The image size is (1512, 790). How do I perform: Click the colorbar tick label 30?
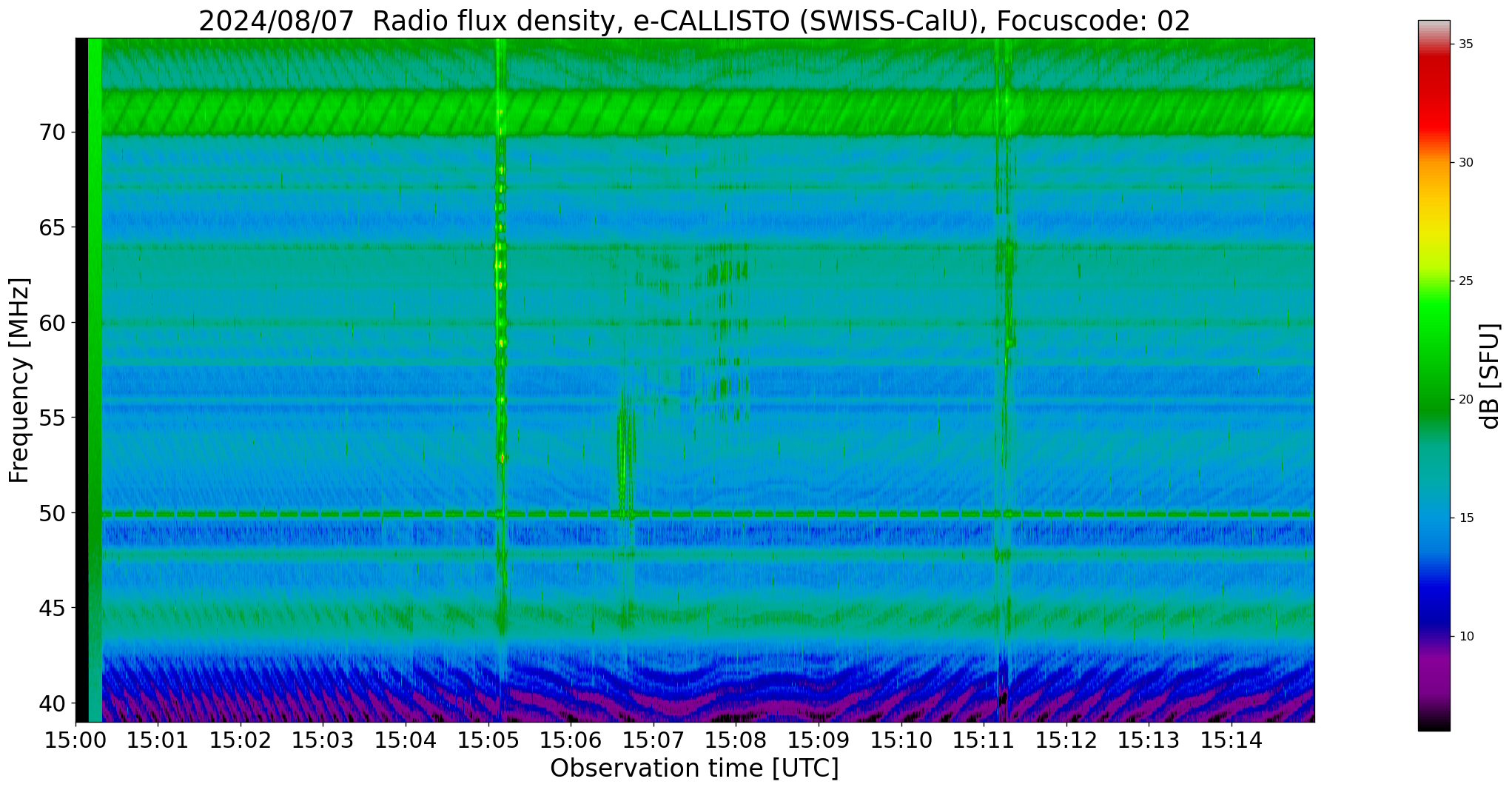click(1466, 163)
